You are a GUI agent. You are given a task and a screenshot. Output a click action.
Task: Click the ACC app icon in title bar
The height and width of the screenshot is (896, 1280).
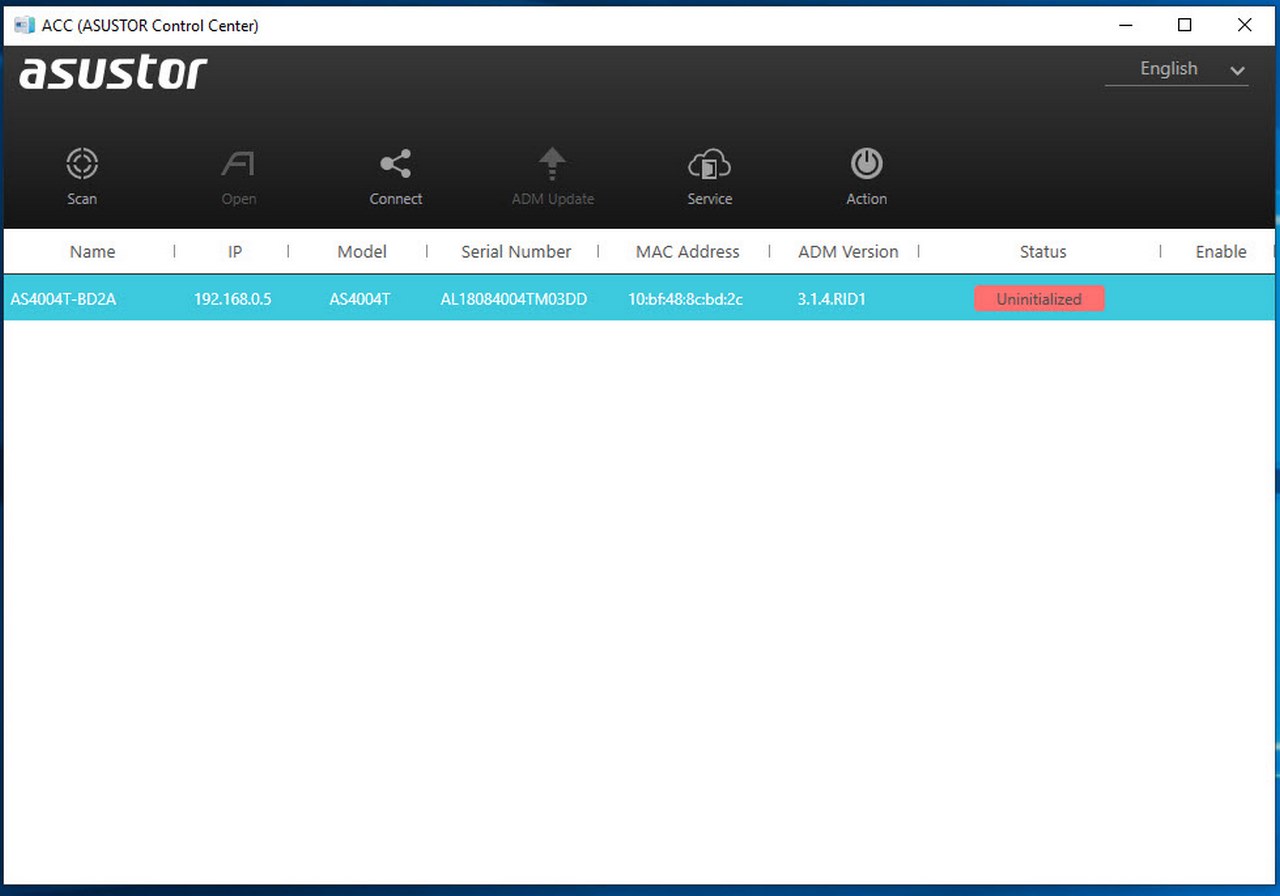coord(24,25)
